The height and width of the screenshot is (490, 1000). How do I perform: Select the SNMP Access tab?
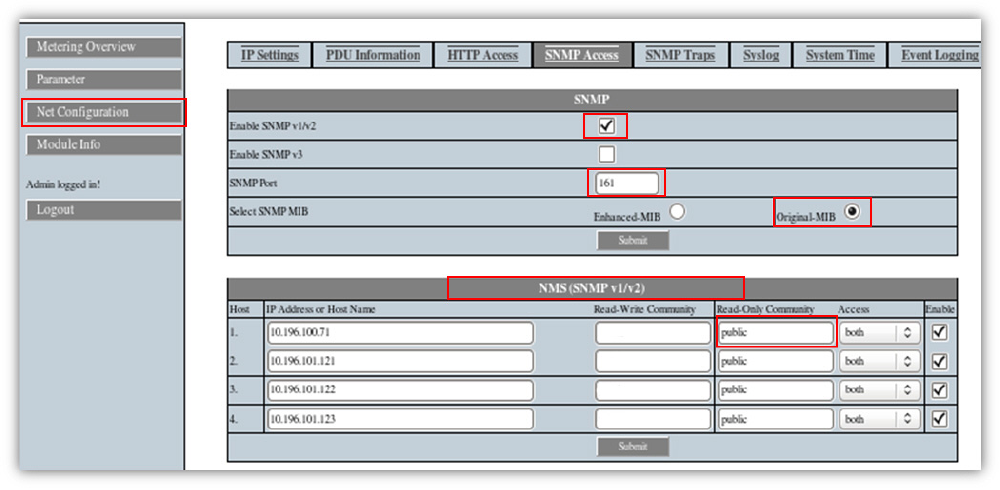coord(582,56)
